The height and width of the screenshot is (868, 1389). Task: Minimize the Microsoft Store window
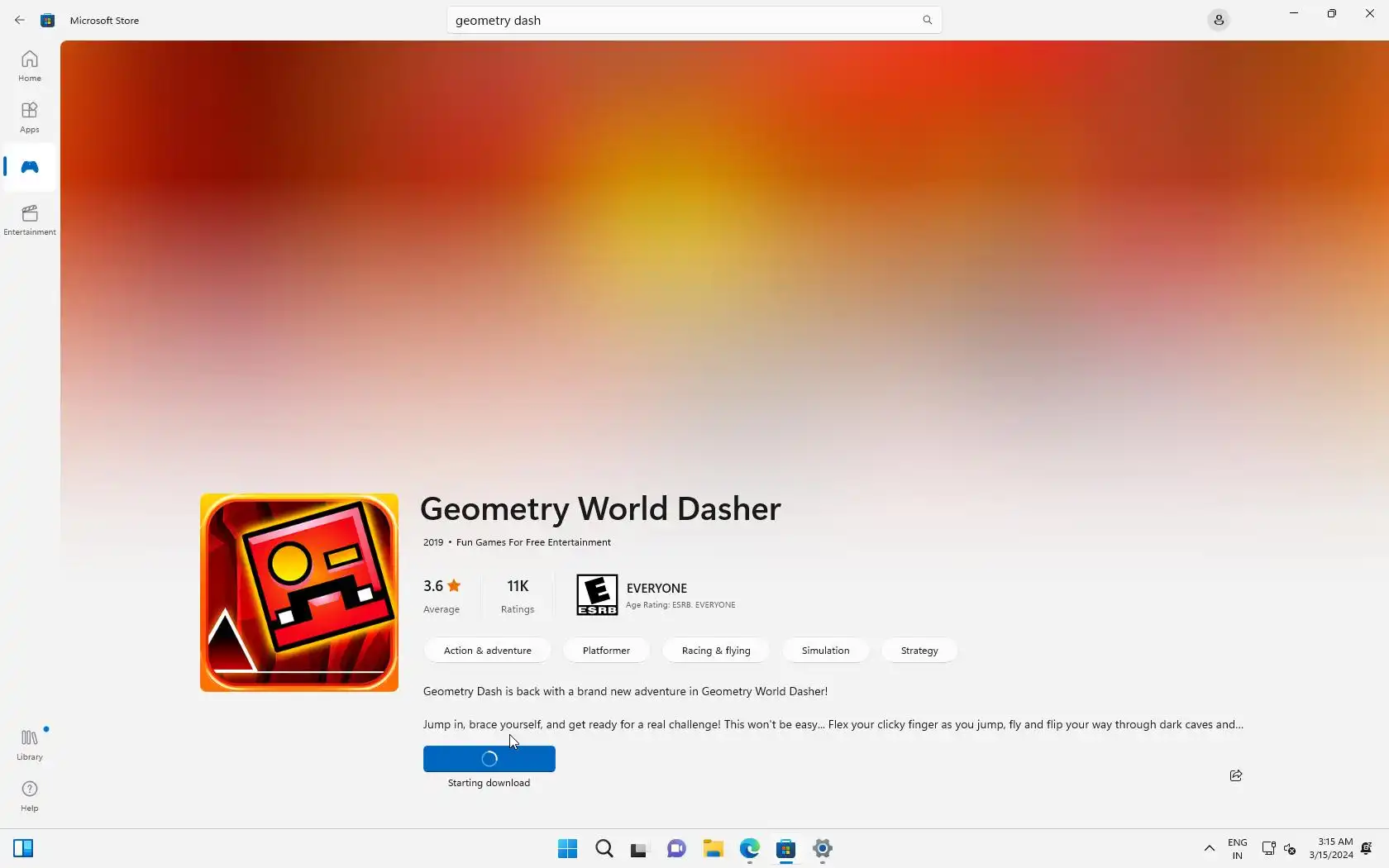pos(1294,13)
